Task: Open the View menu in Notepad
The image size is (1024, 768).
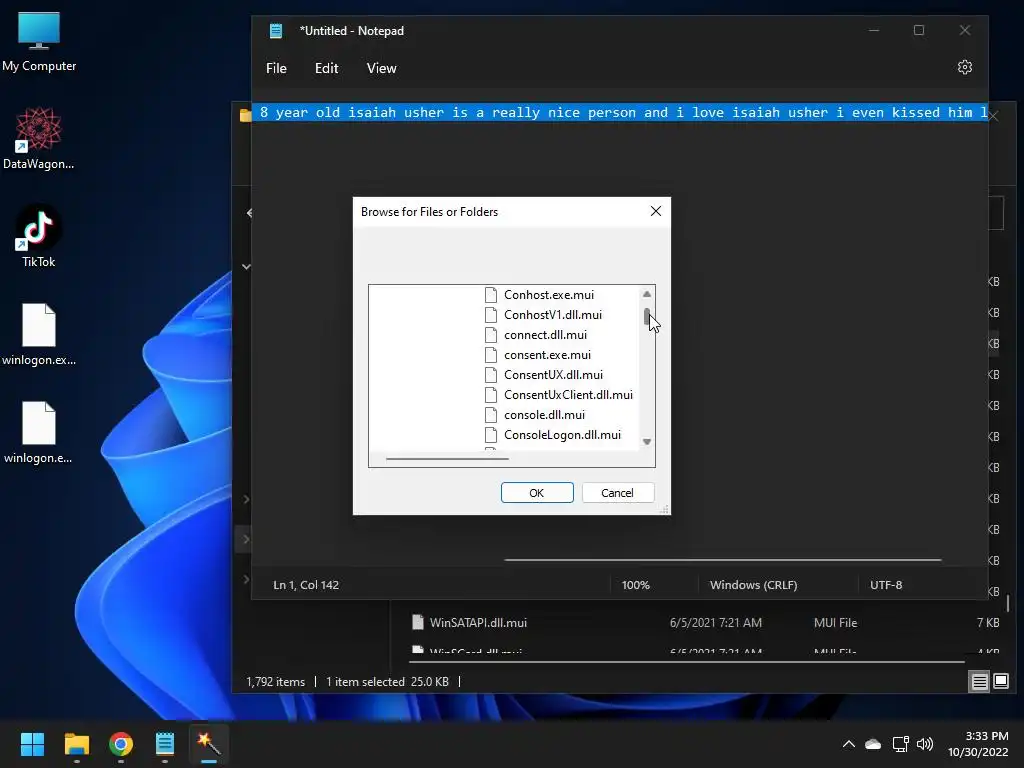Action: coord(381,68)
